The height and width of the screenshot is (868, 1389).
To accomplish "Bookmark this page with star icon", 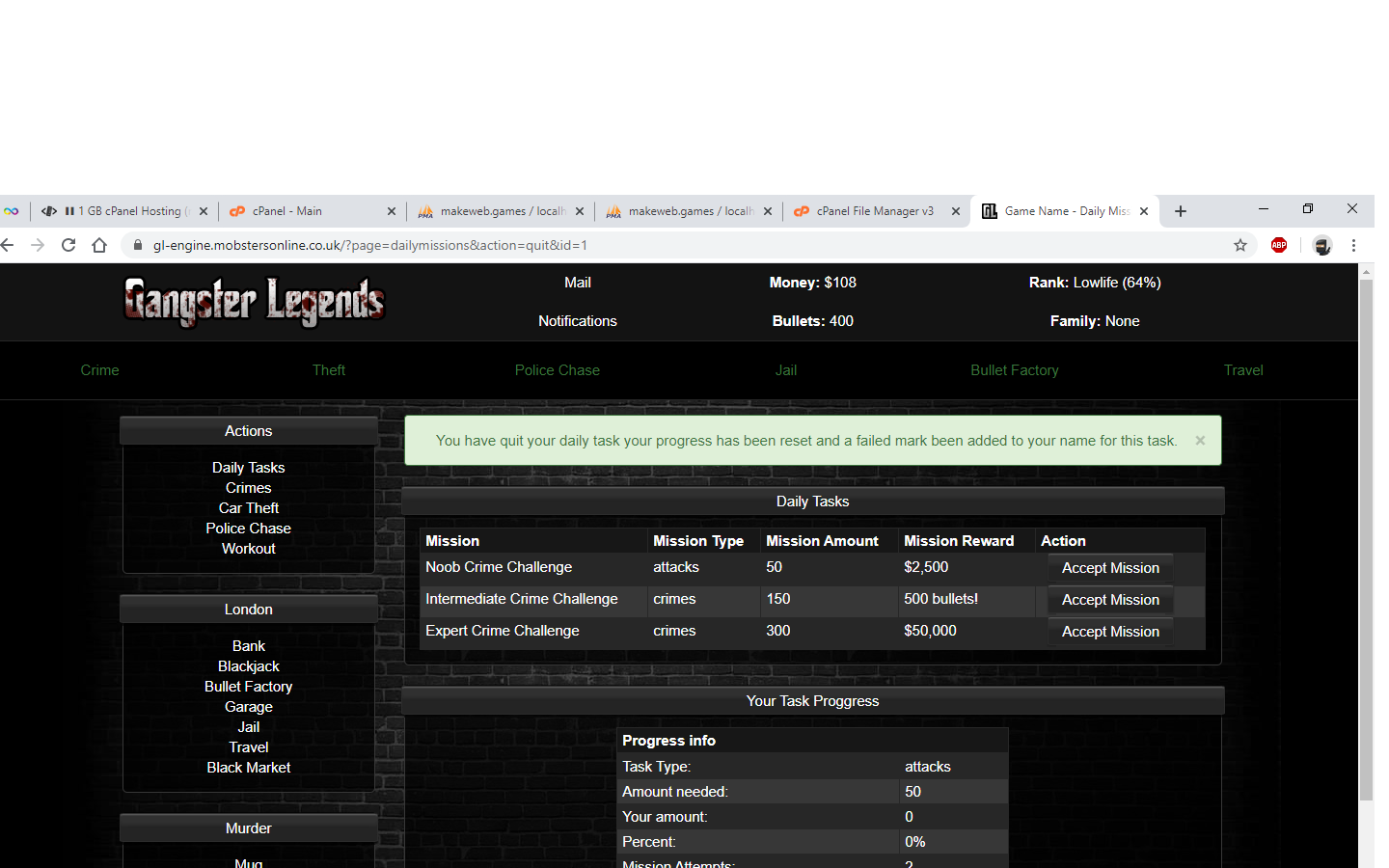I will pyautogui.click(x=1240, y=245).
